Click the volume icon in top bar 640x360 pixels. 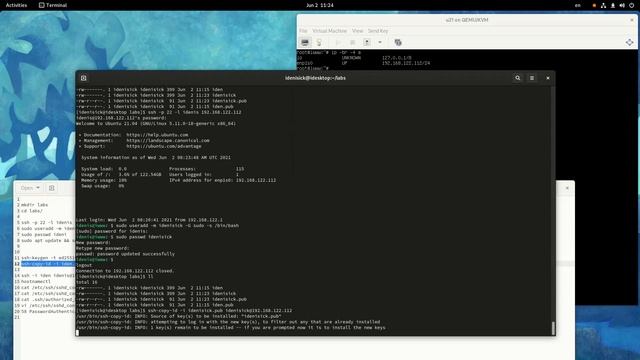click(622, 5)
